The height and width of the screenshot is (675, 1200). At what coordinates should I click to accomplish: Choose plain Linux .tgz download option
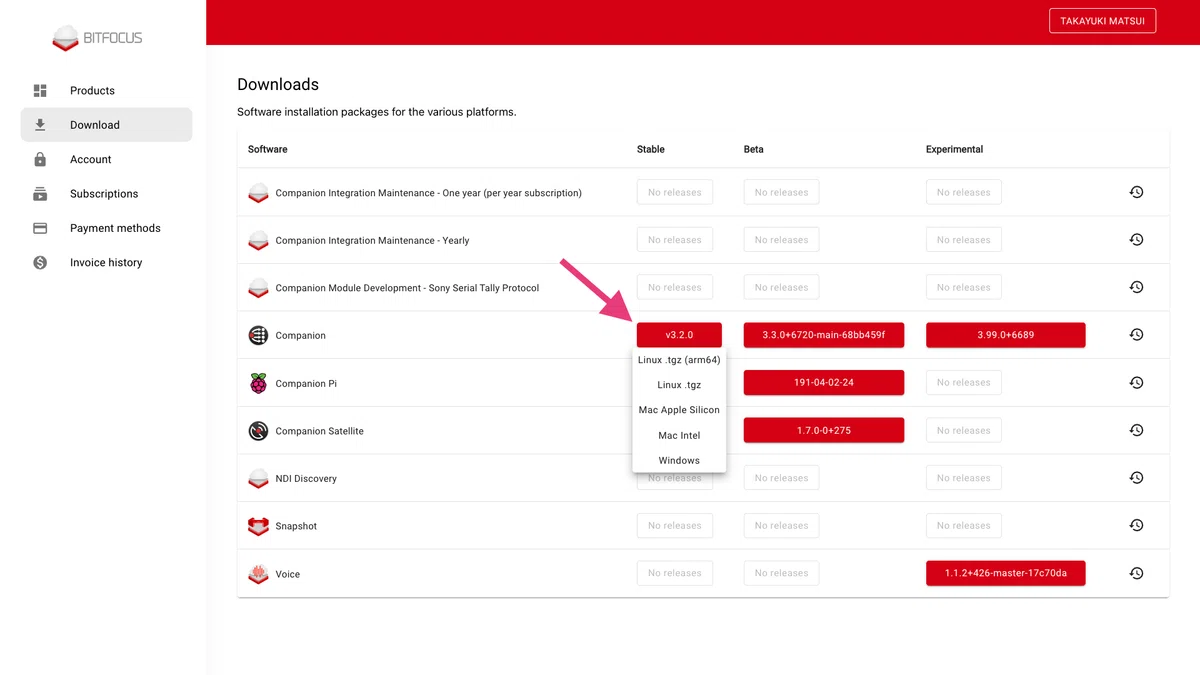pyautogui.click(x=679, y=385)
